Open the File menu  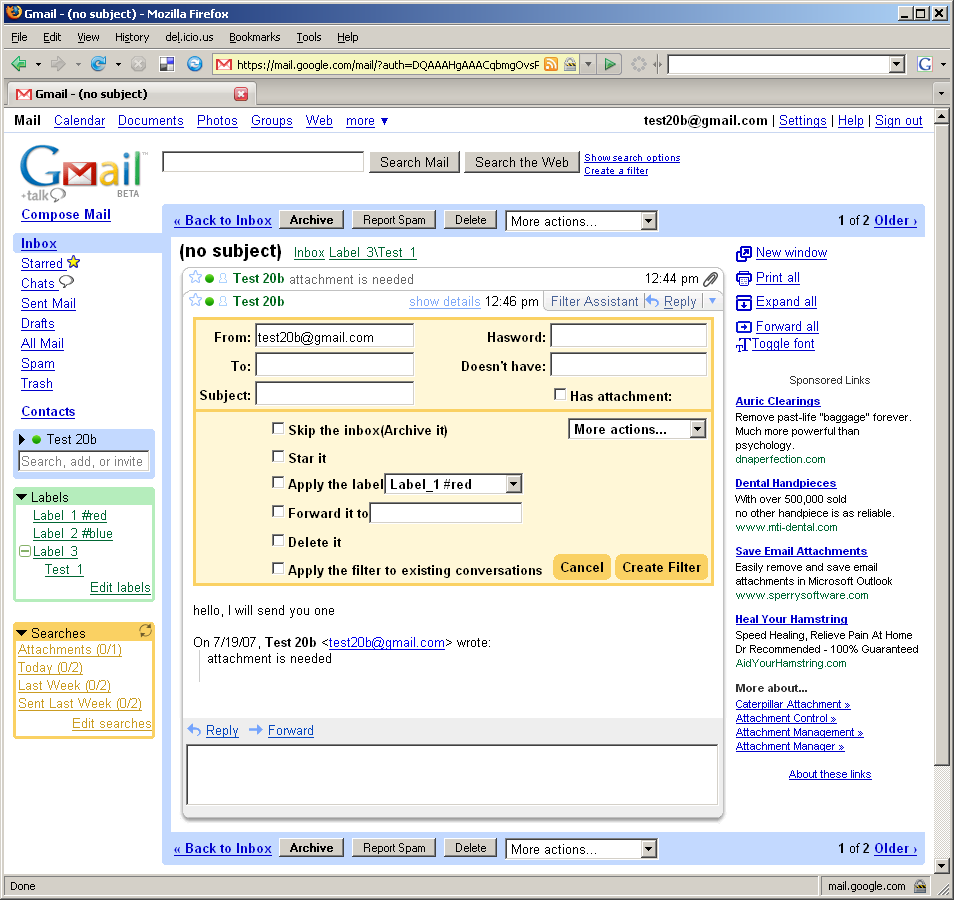[19, 37]
